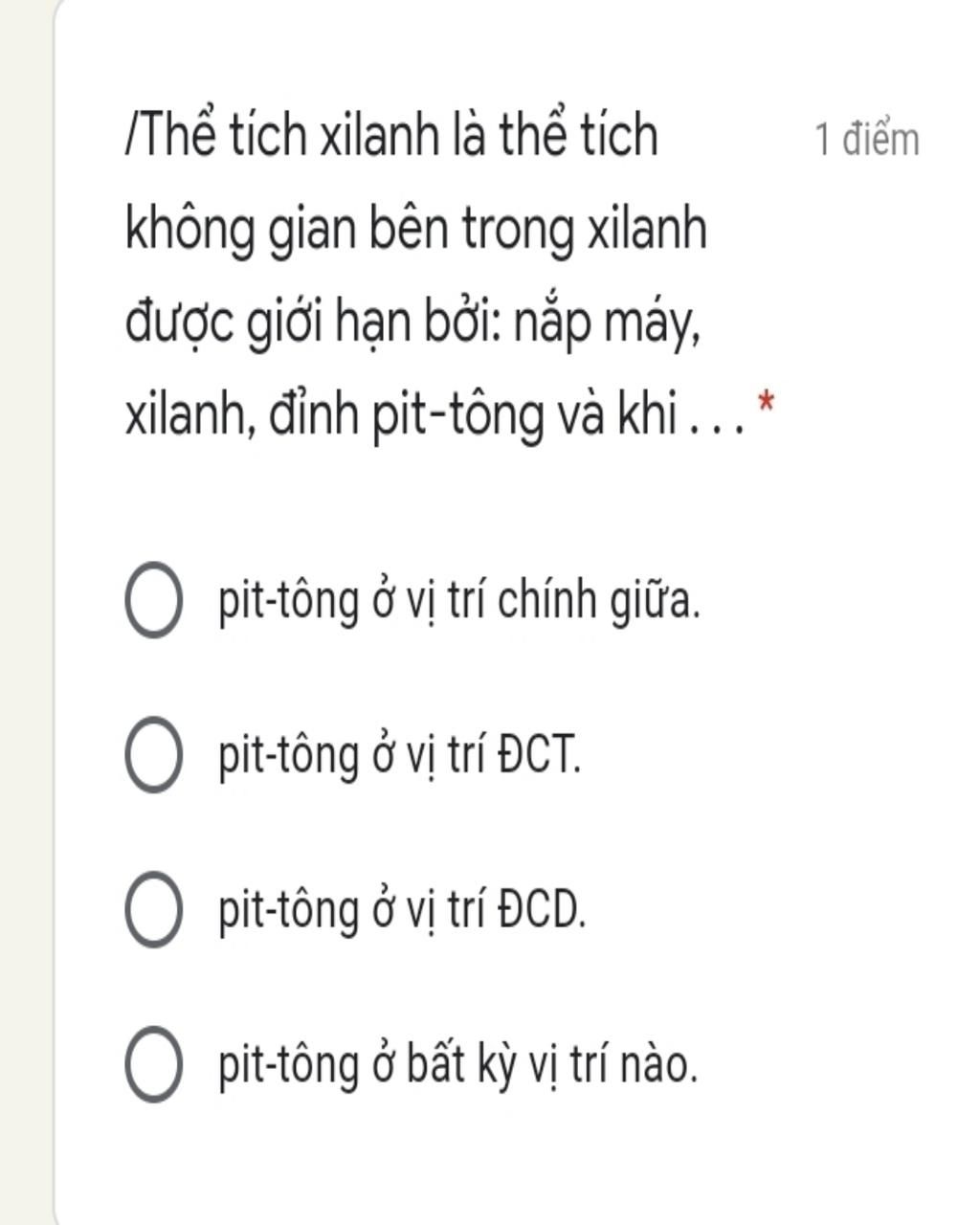Click the question line 'không gian bên trong xilanh'
980x1225 pixels.
pos(416,230)
